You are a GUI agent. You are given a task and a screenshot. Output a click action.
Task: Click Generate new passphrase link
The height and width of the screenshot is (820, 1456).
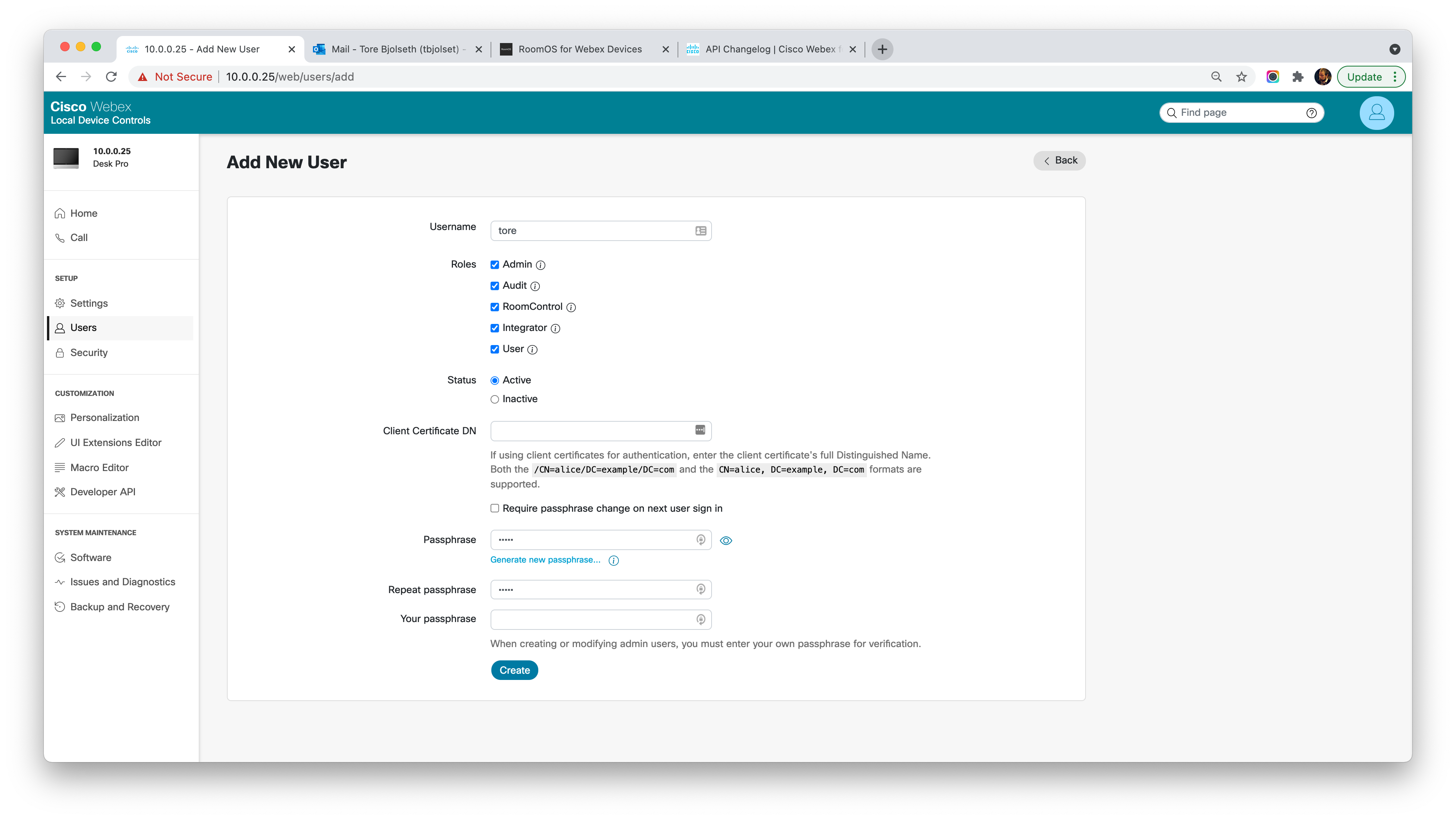coord(545,559)
